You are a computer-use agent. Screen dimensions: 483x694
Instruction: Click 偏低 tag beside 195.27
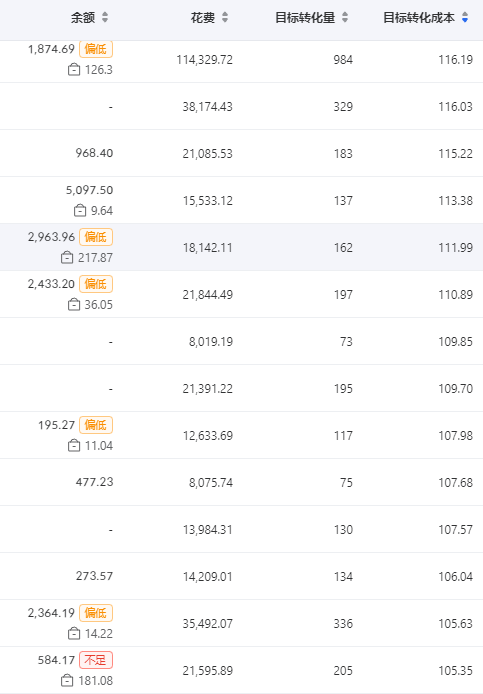pyautogui.click(x=96, y=425)
